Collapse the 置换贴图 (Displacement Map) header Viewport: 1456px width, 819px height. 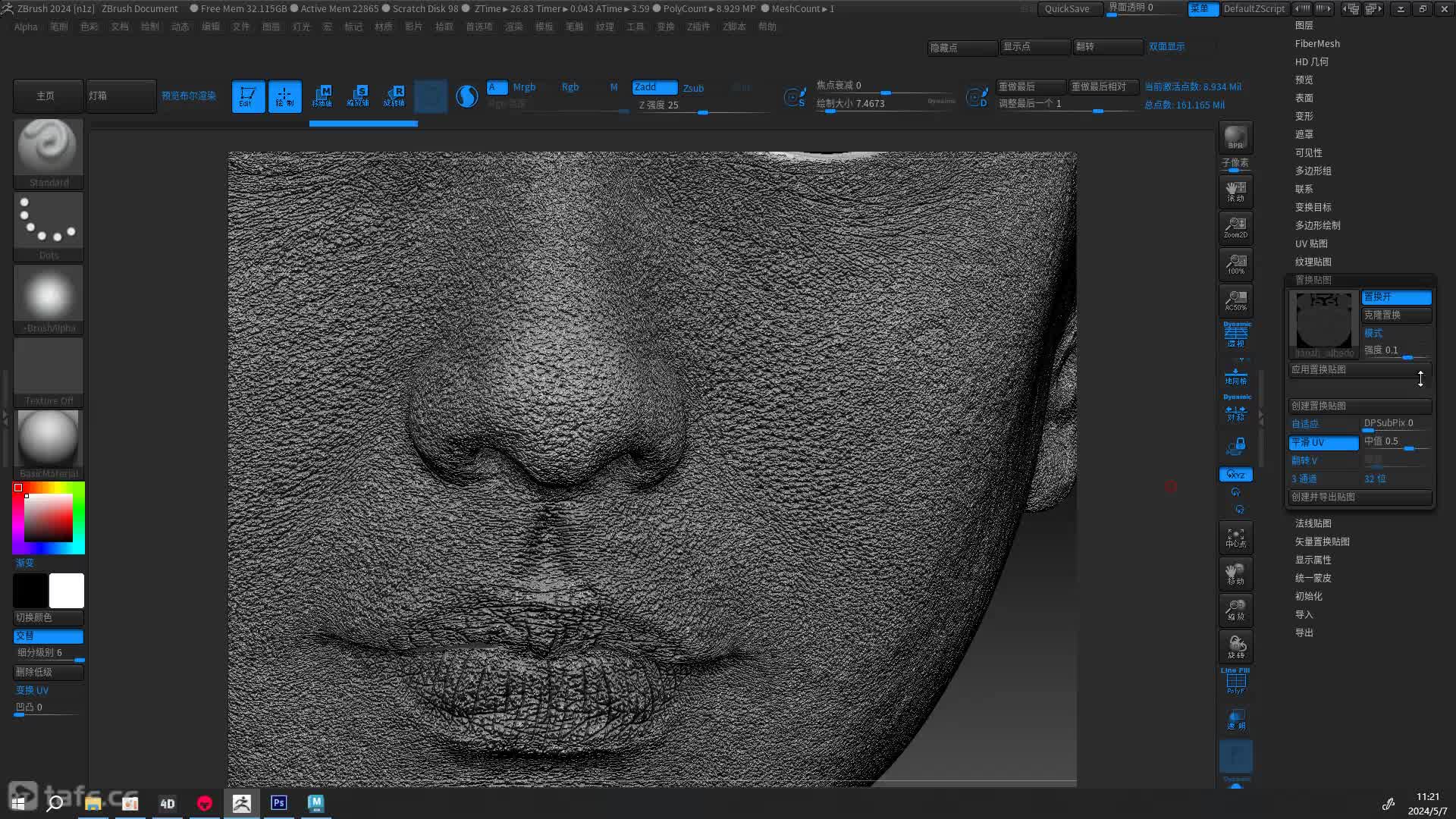click(x=1313, y=280)
